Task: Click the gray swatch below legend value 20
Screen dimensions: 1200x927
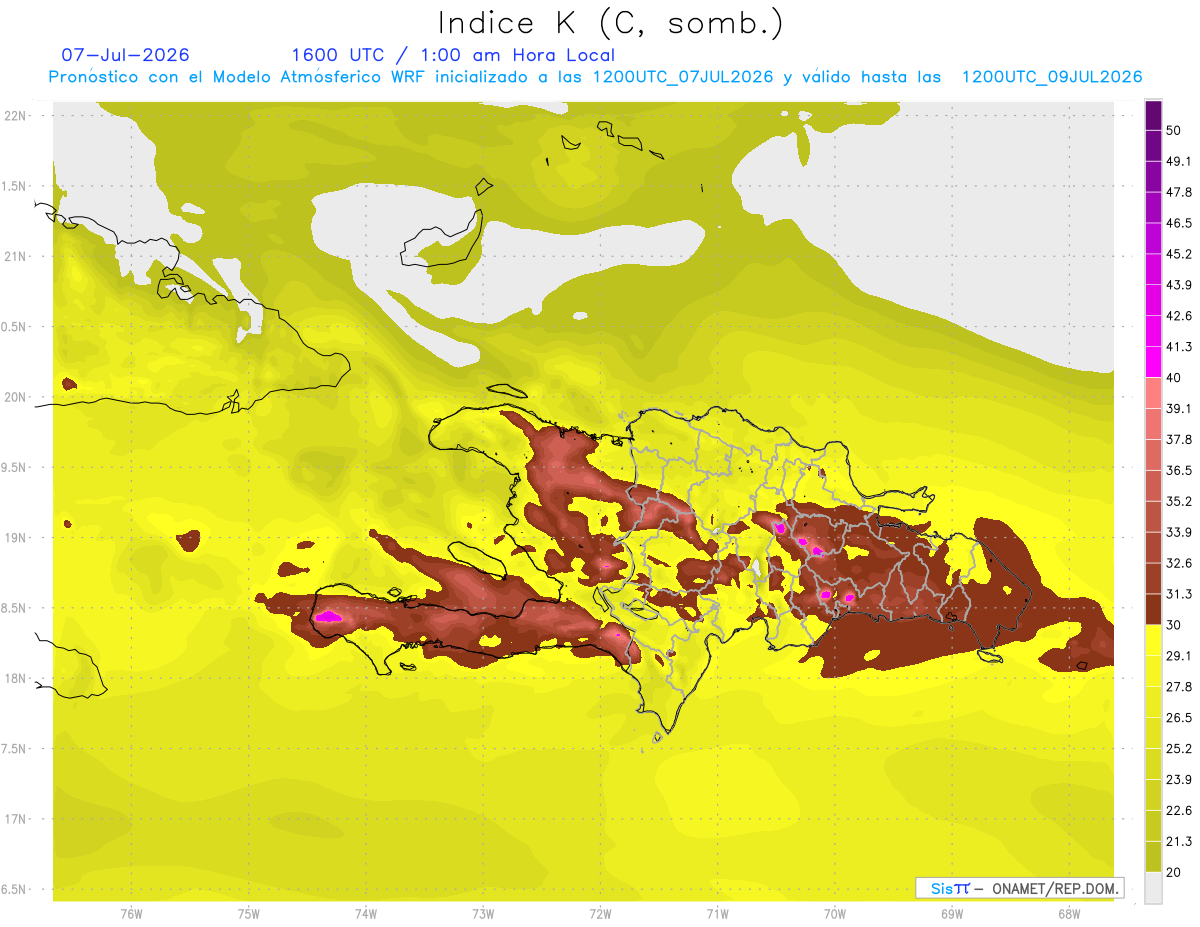Action: (x=1153, y=888)
